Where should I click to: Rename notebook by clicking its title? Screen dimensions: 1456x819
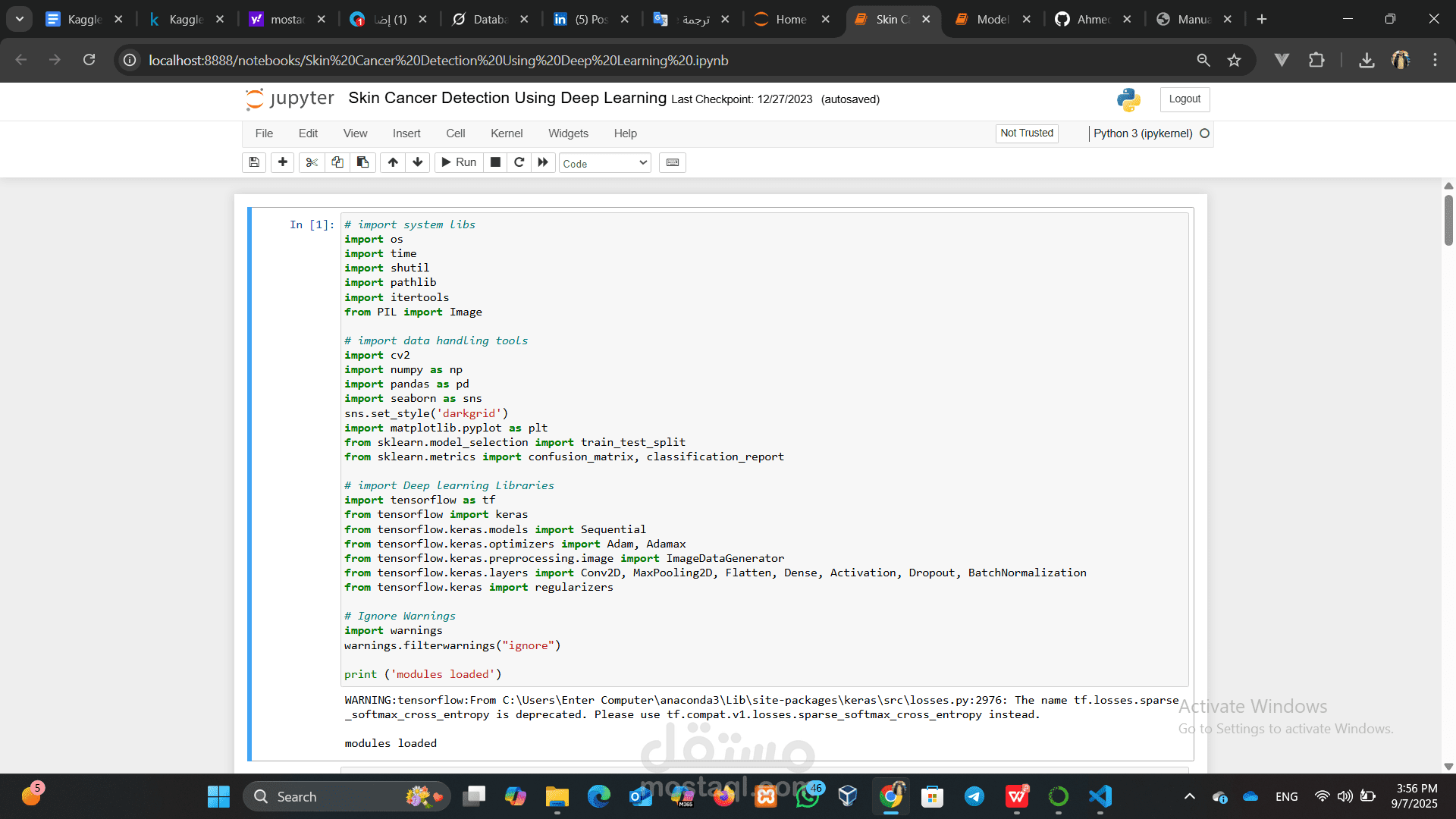tap(507, 98)
